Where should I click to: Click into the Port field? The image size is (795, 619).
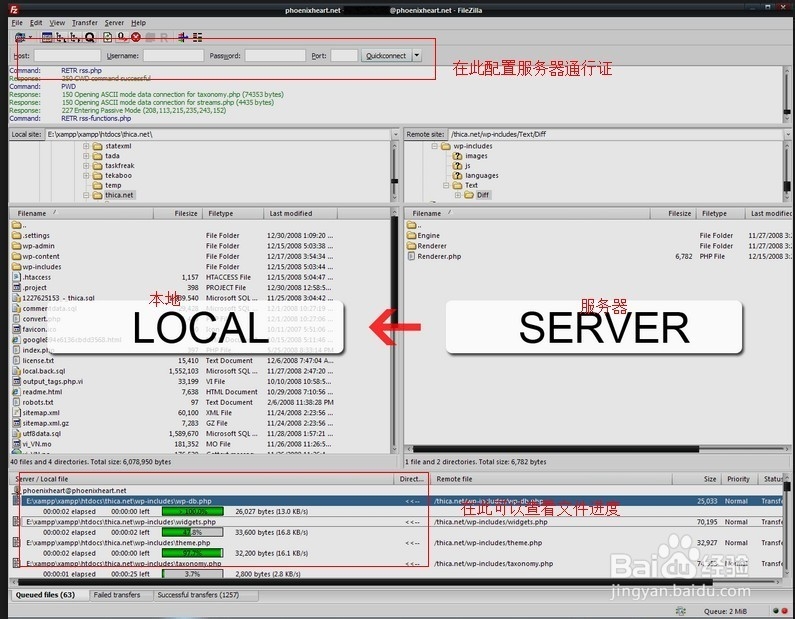point(344,56)
